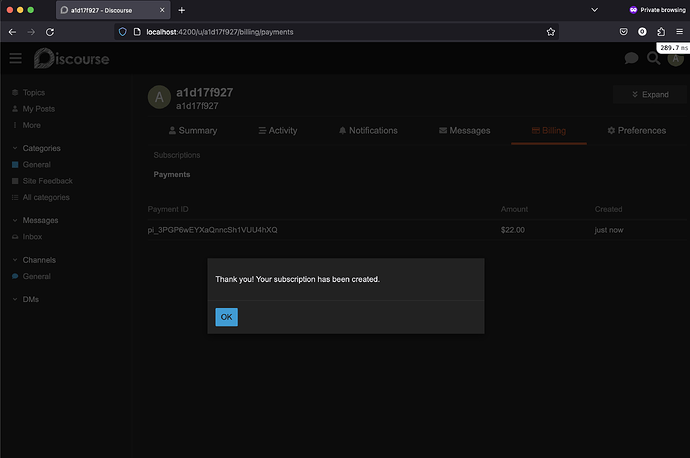
Task: Click the 'just now' created cell
Action: pos(609,230)
